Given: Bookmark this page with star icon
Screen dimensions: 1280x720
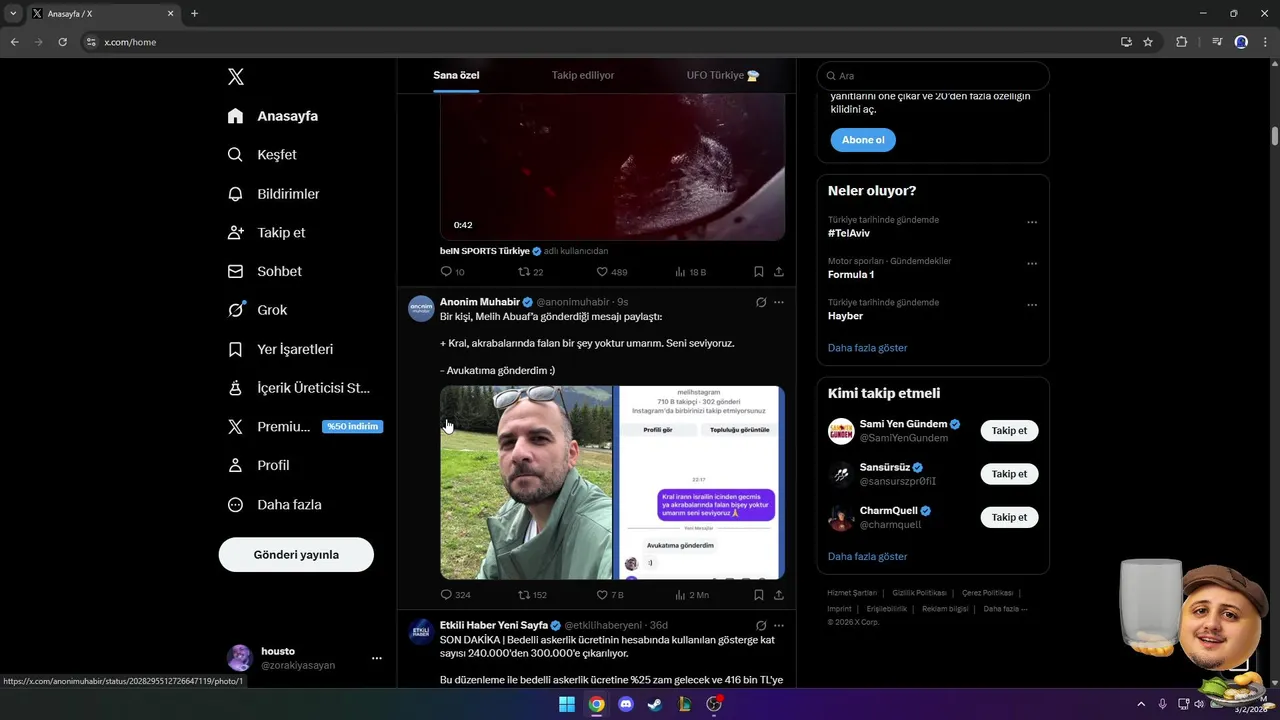Looking at the screenshot, I should tap(1148, 42).
